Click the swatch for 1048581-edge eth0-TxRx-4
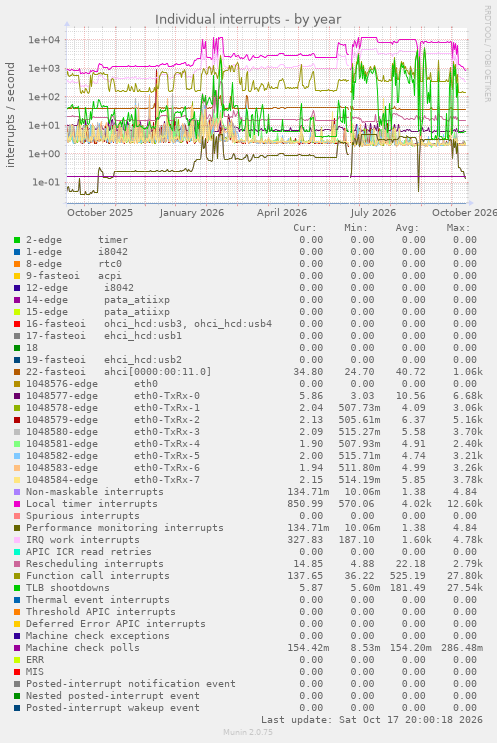This screenshot has width=497, height=743. (x=17, y=444)
